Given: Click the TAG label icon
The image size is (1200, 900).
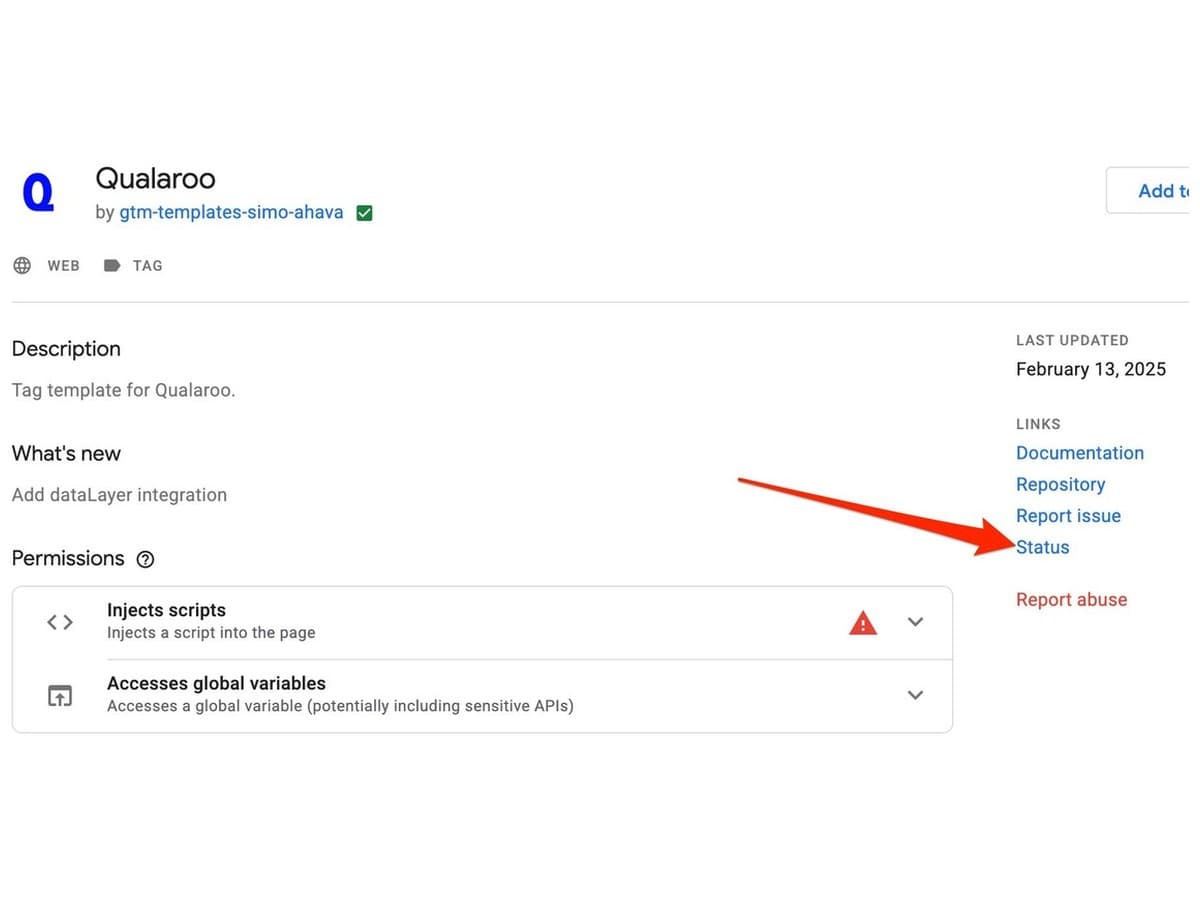Looking at the screenshot, I should click(x=112, y=265).
